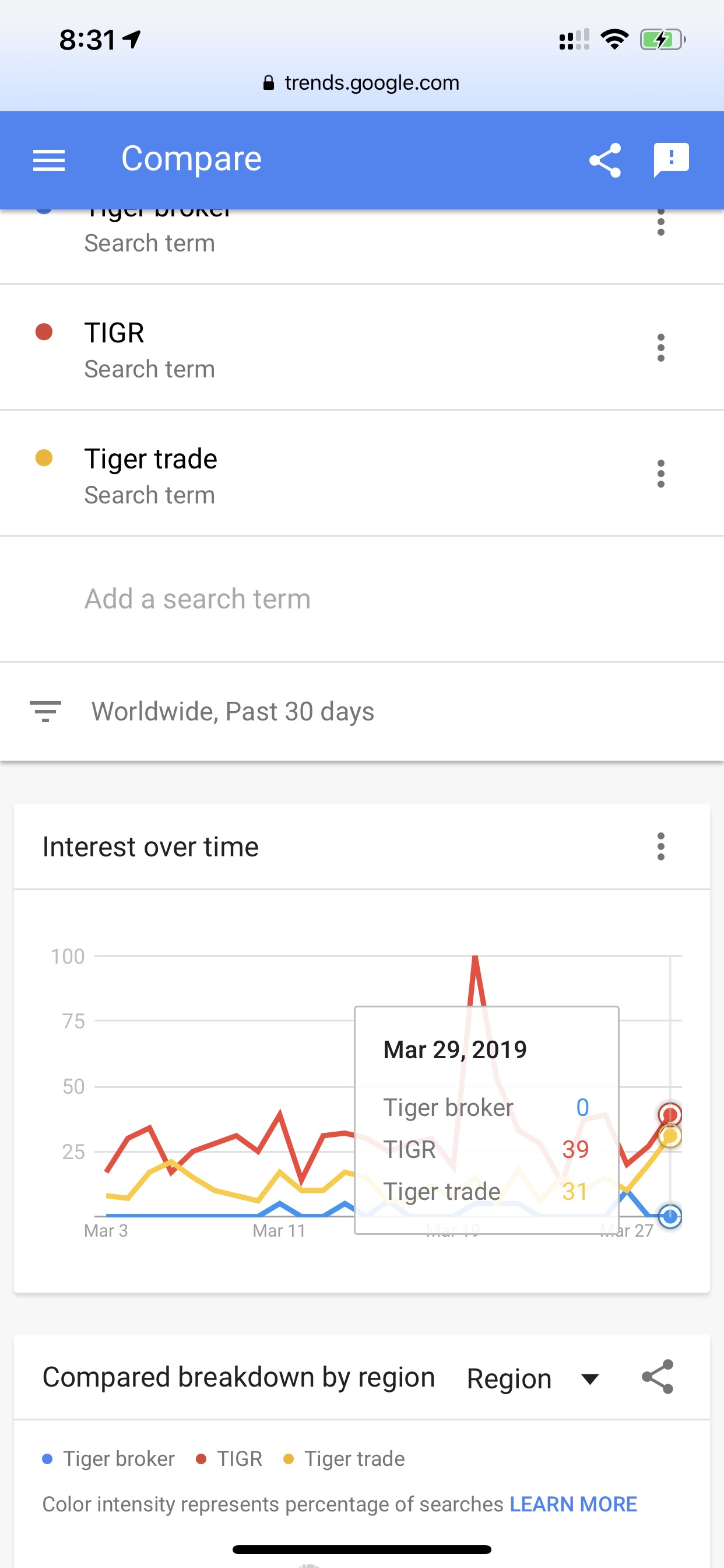
Task: Tap the red TIGR chart endpoint marker
Action: [670, 1115]
